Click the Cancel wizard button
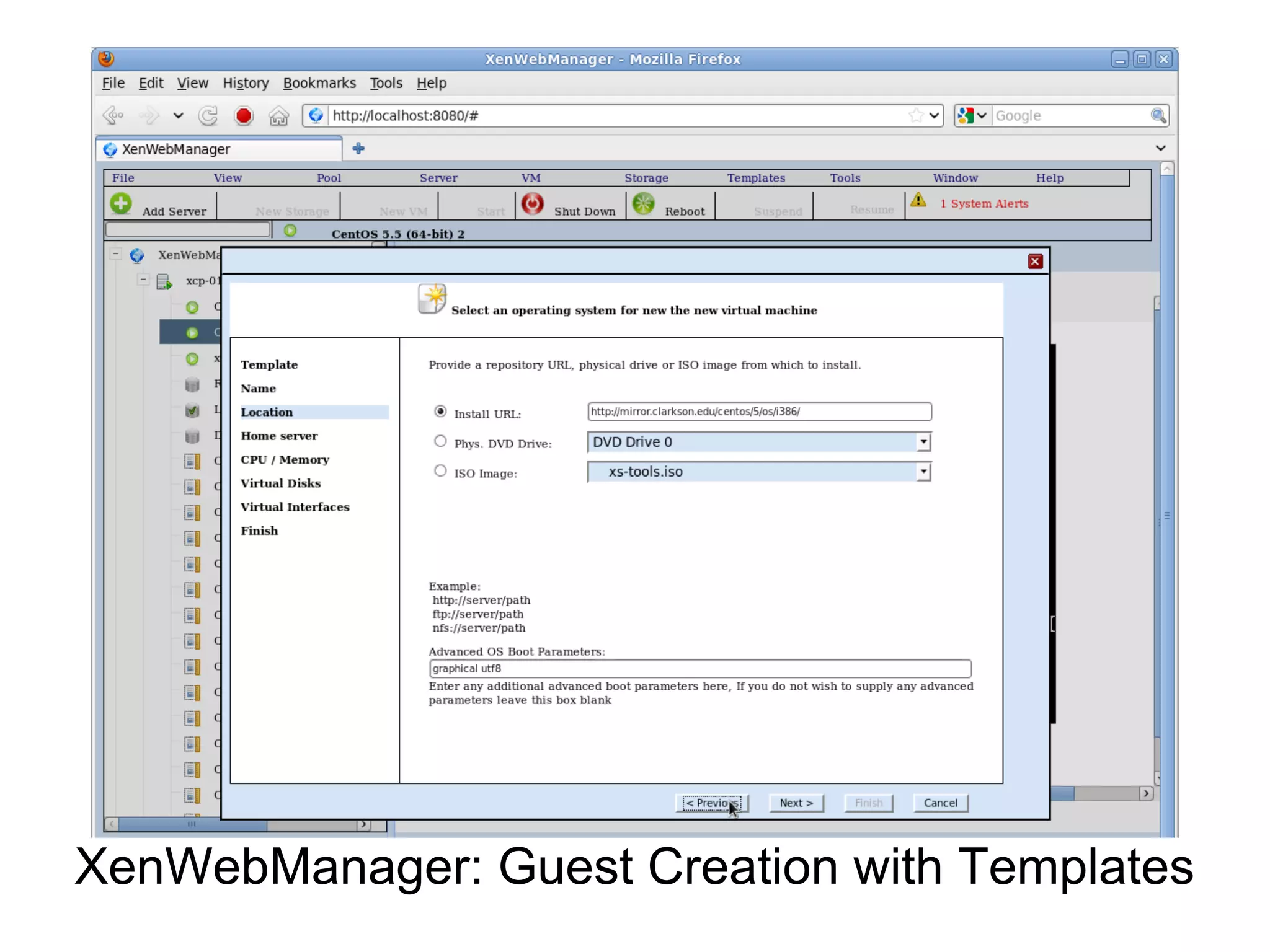This screenshot has height=952, width=1270. (x=941, y=803)
